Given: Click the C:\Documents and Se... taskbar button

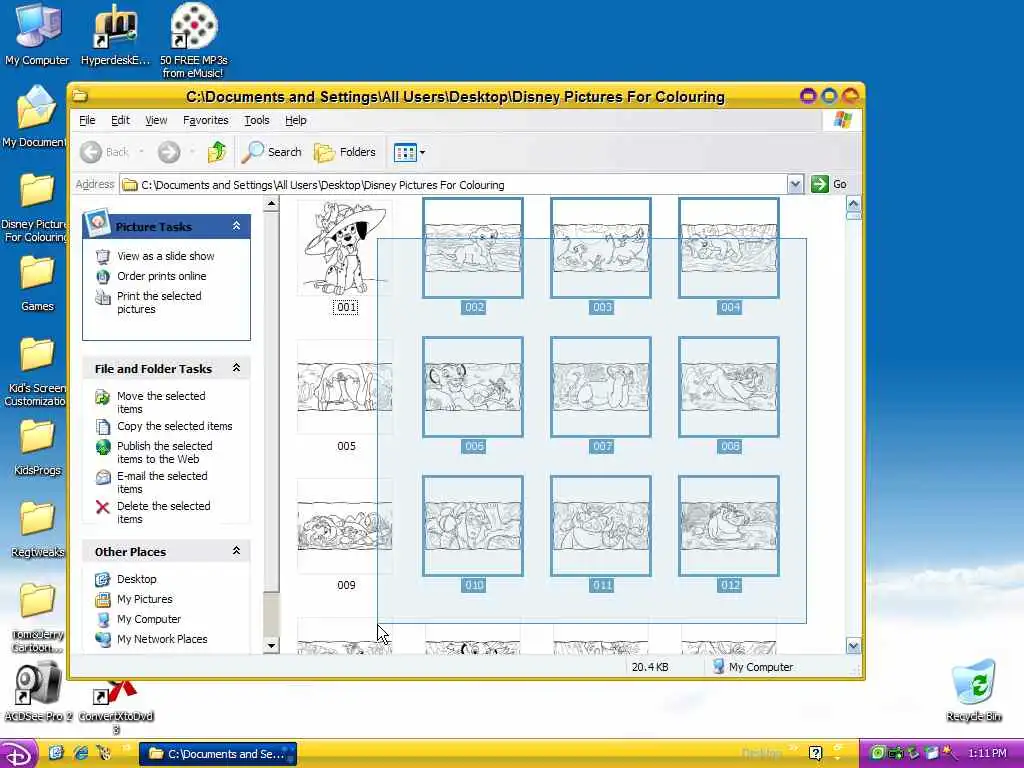Looking at the screenshot, I should click(218, 754).
